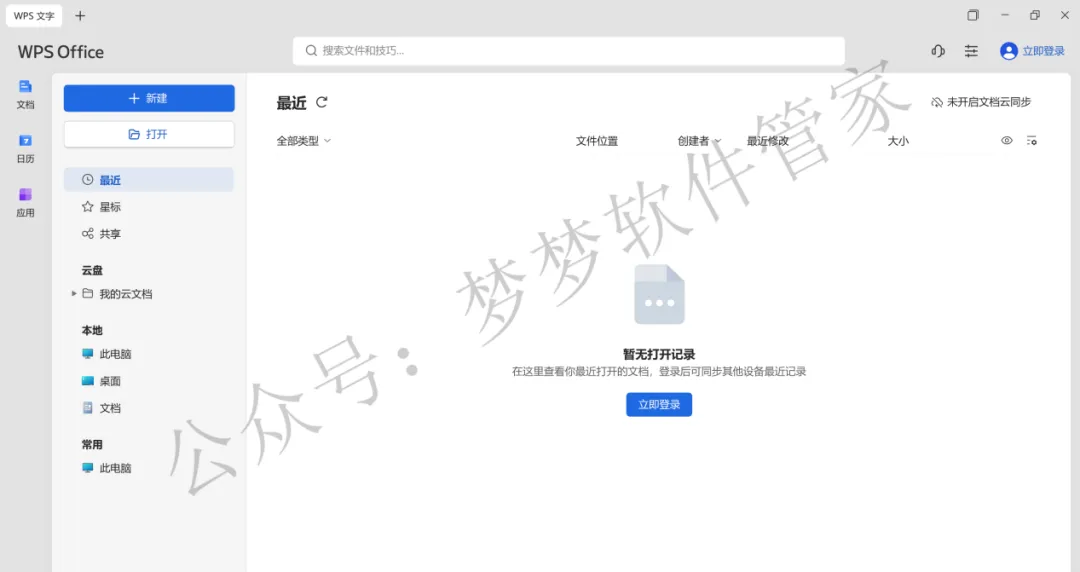The image size is (1080, 572).
Task: Click the magnifier search icon
Action: 311,50
